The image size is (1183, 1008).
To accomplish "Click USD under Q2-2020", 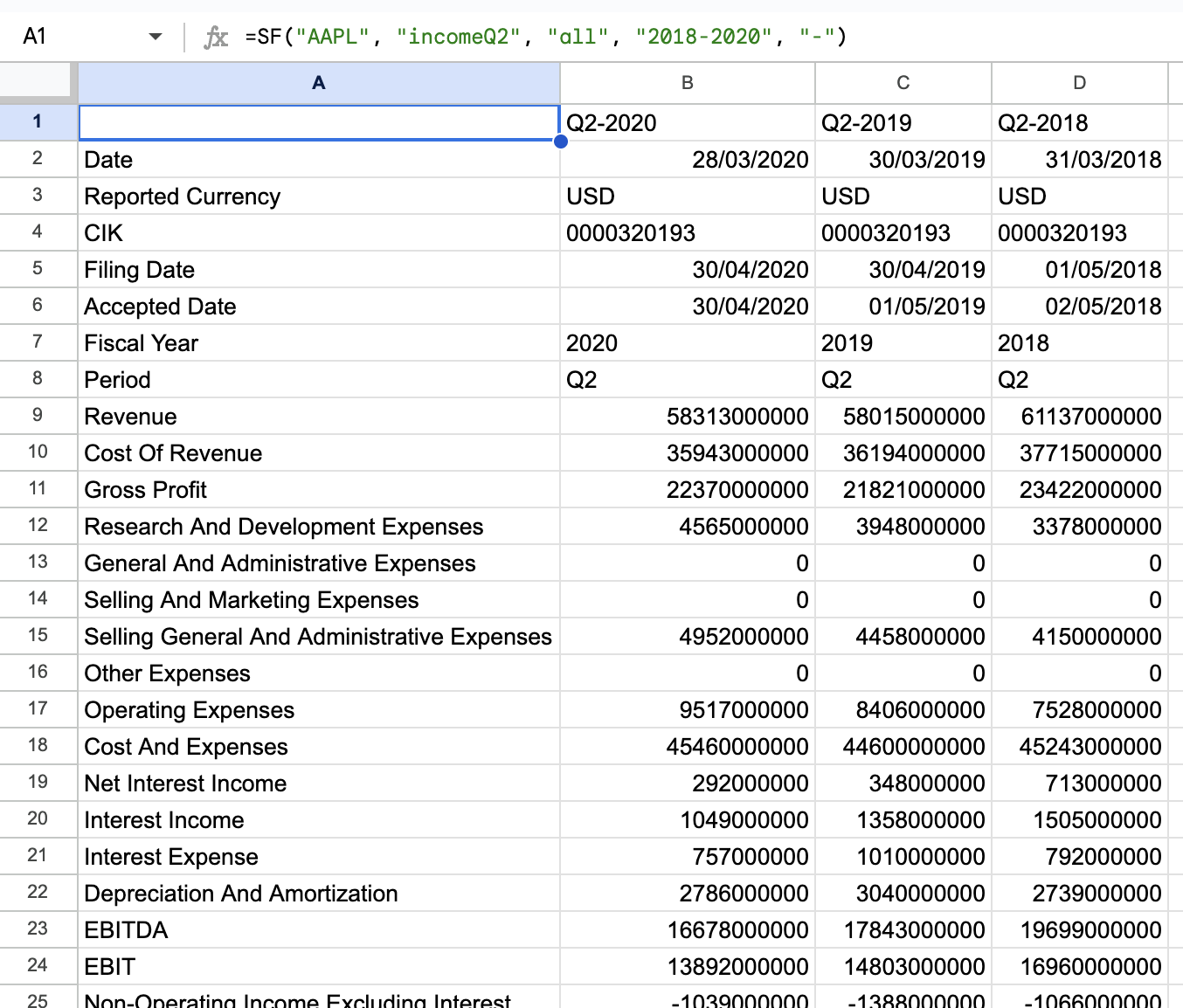I will click(688, 196).
